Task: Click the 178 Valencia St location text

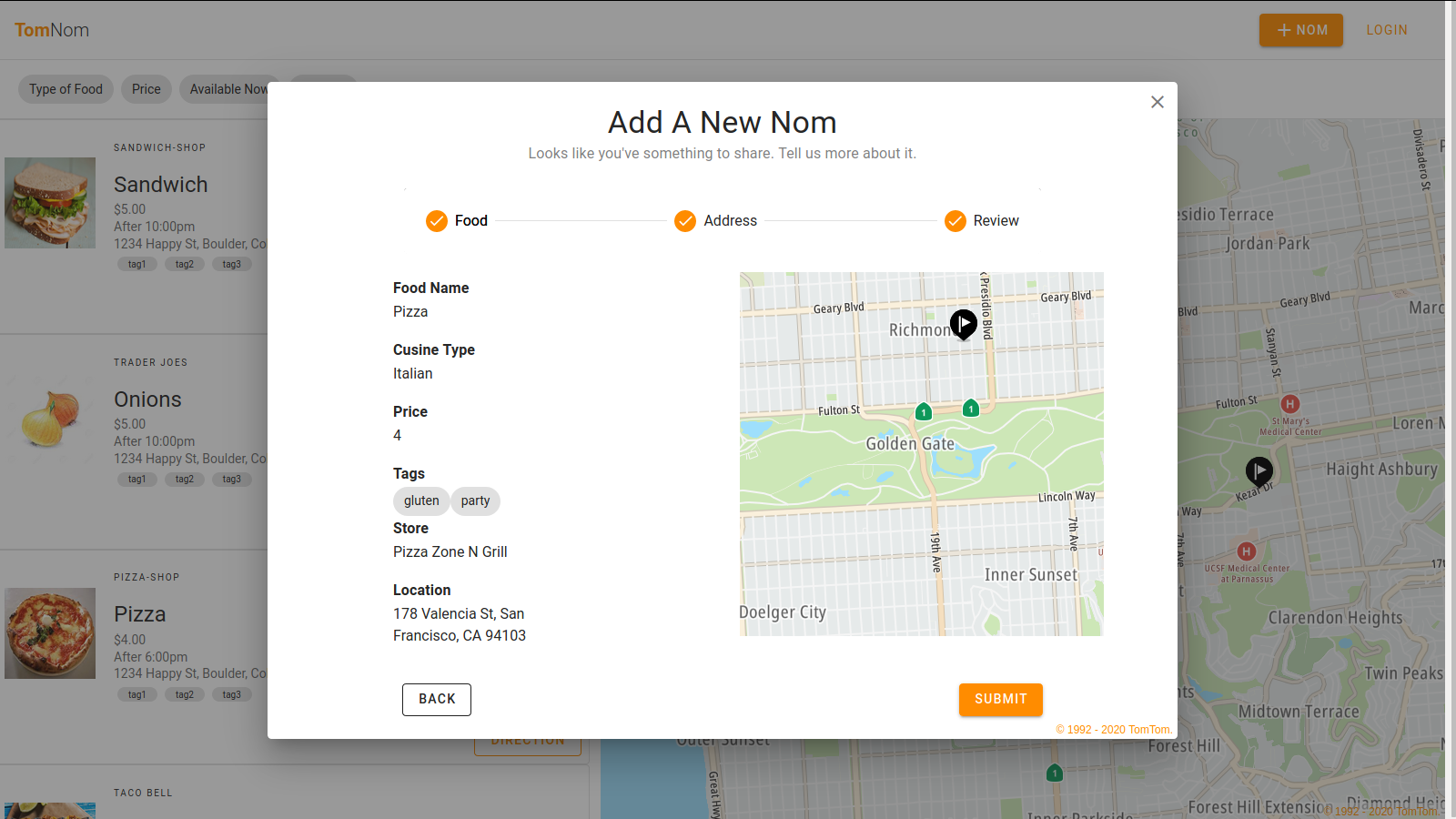Action: (460, 625)
